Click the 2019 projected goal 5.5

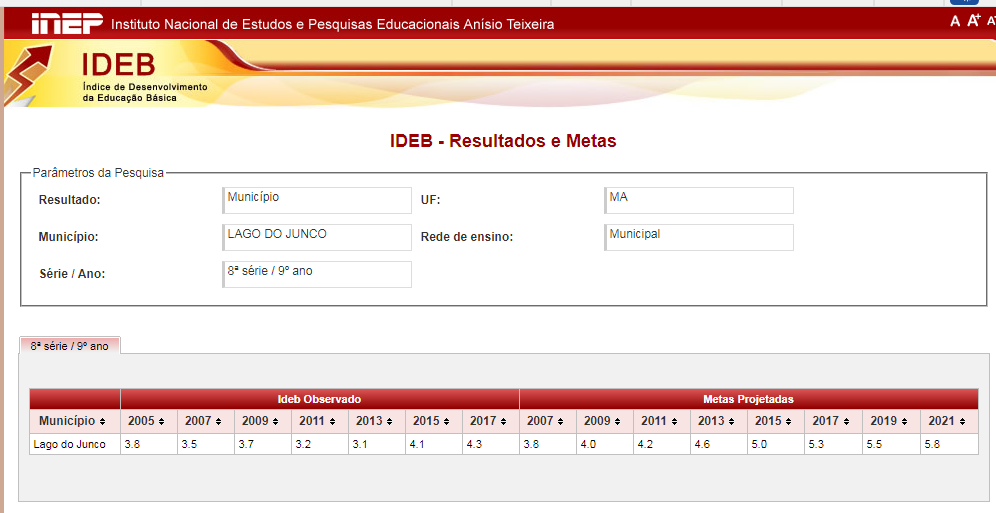click(x=891, y=444)
